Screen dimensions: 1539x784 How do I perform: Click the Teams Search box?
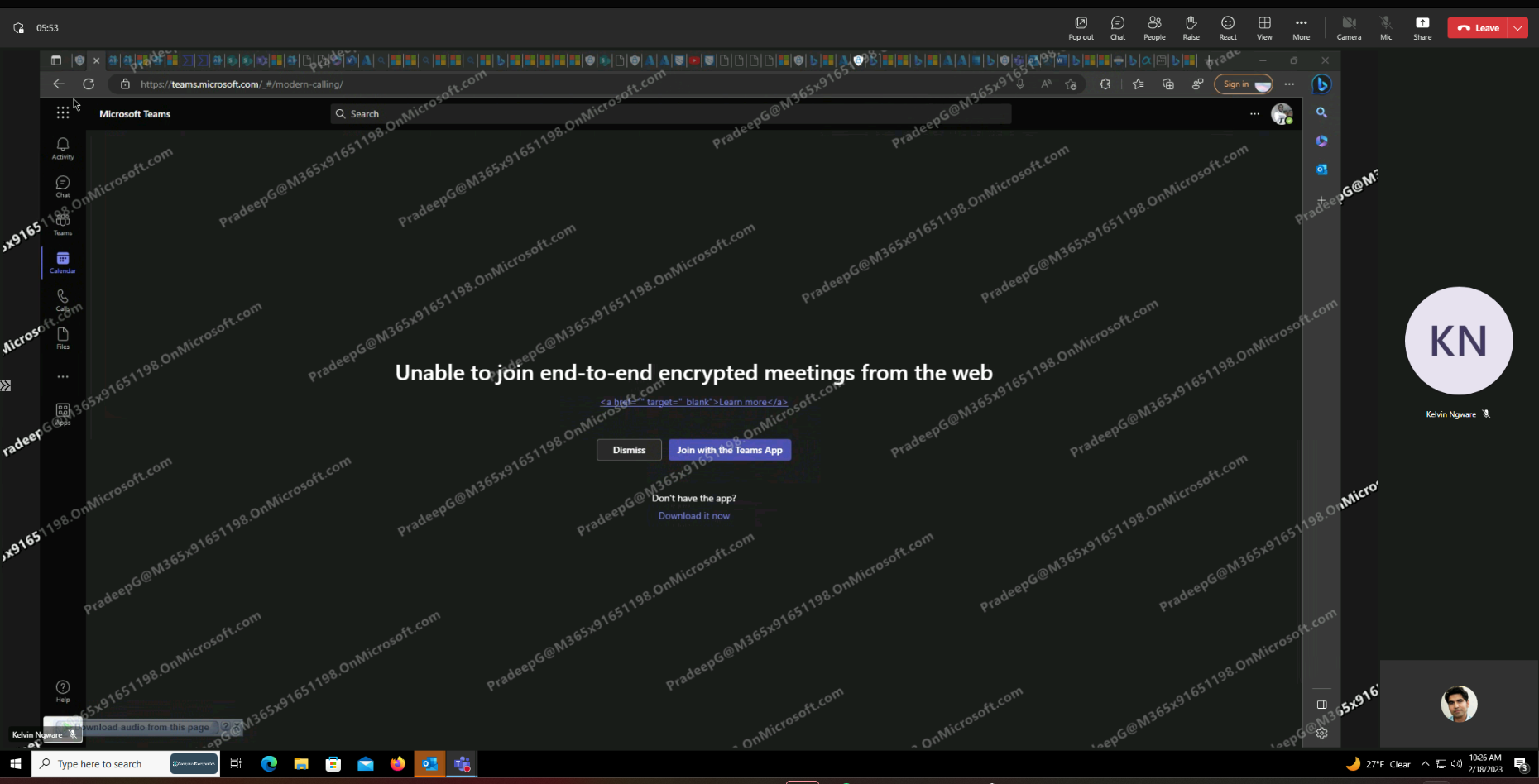coord(670,114)
